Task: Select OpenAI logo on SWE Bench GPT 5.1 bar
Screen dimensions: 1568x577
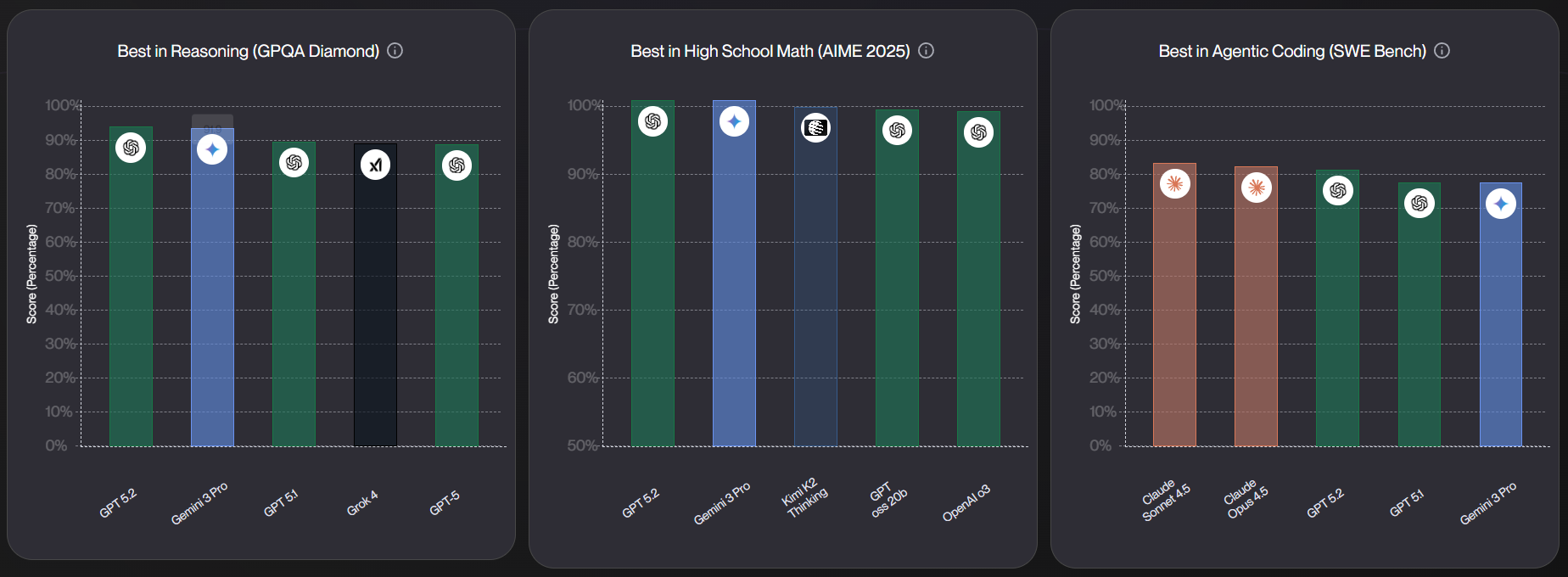Action: click(x=1420, y=204)
